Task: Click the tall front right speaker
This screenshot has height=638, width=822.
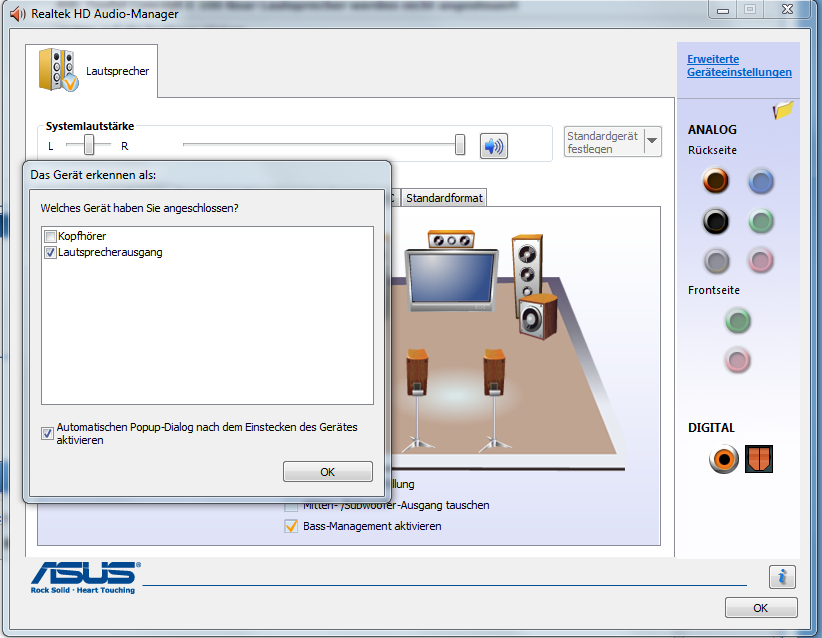Action: [x=527, y=267]
